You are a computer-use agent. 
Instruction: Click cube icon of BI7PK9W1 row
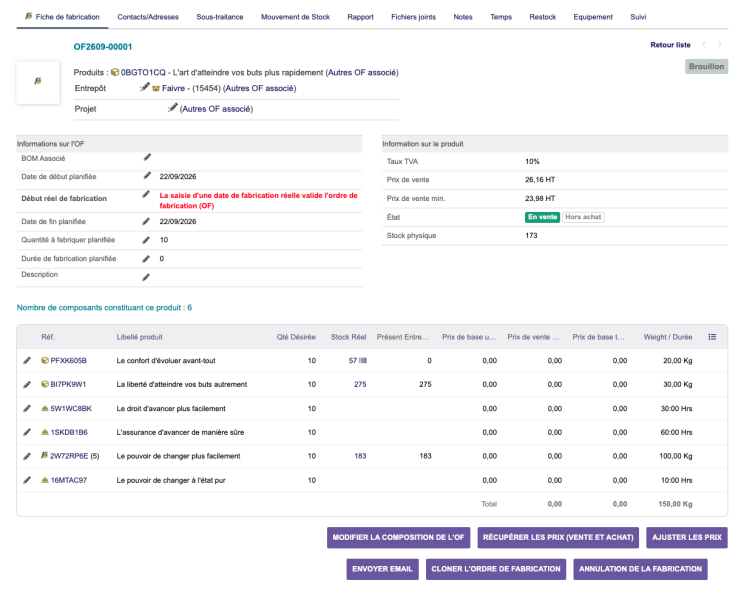(x=45, y=384)
